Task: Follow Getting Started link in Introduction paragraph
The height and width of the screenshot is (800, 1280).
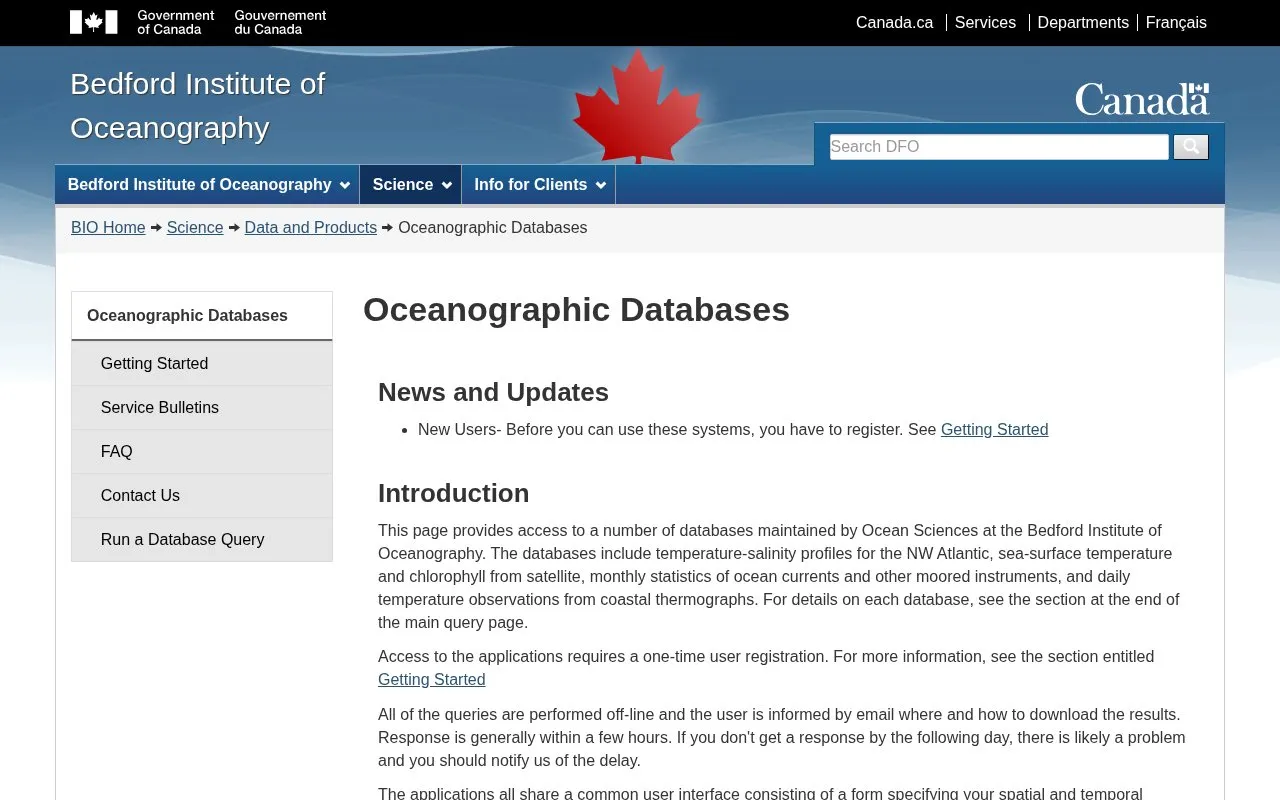Action: coord(432,680)
